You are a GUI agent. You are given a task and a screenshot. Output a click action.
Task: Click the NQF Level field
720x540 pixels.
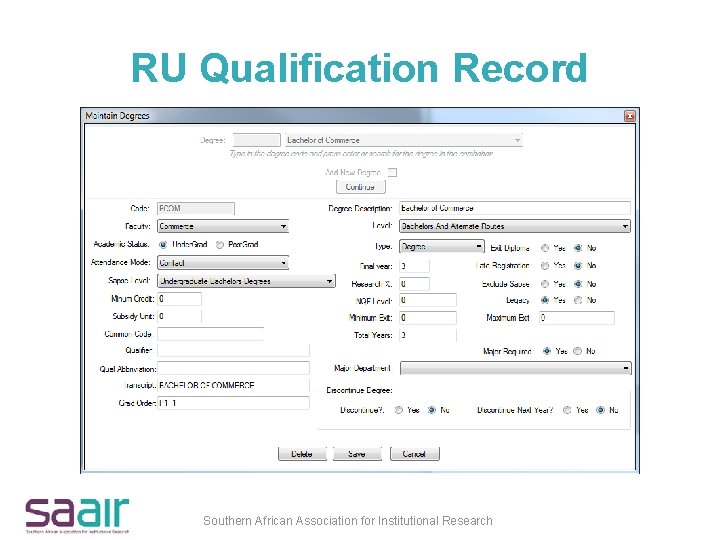click(x=428, y=300)
